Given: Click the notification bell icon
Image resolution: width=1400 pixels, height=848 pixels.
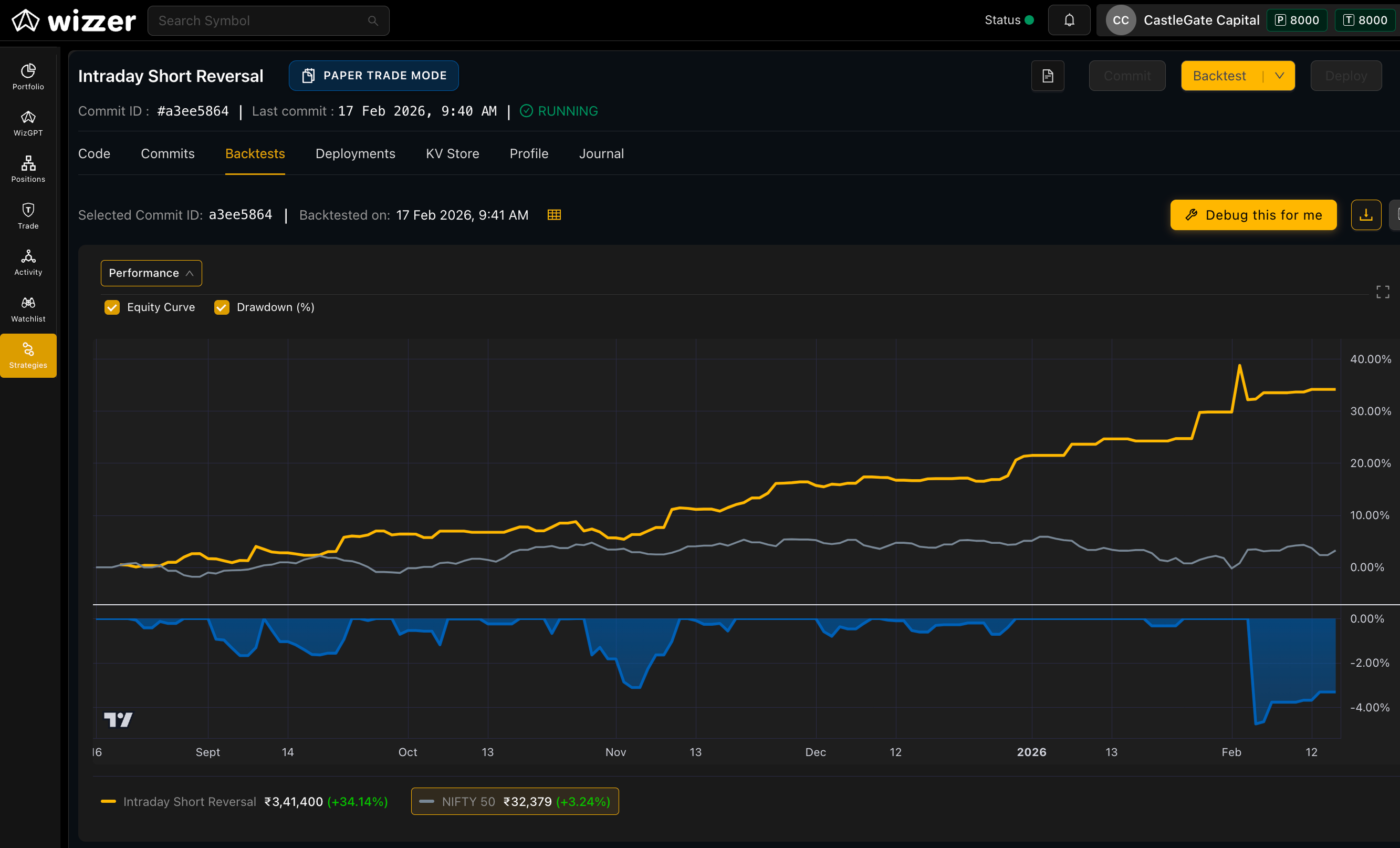Looking at the screenshot, I should [1069, 20].
